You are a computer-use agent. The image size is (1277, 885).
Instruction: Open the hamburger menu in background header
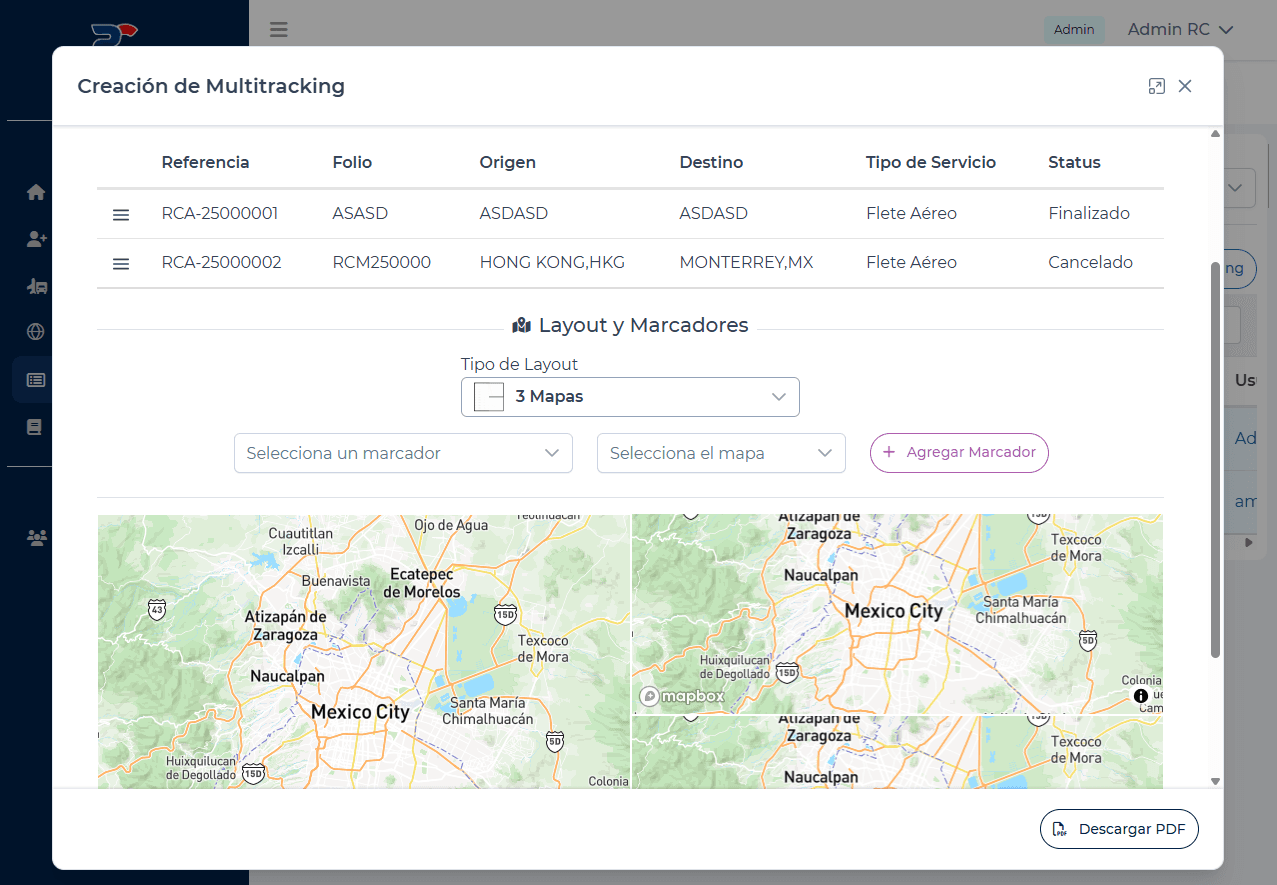pyautogui.click(x=279, y=29)
